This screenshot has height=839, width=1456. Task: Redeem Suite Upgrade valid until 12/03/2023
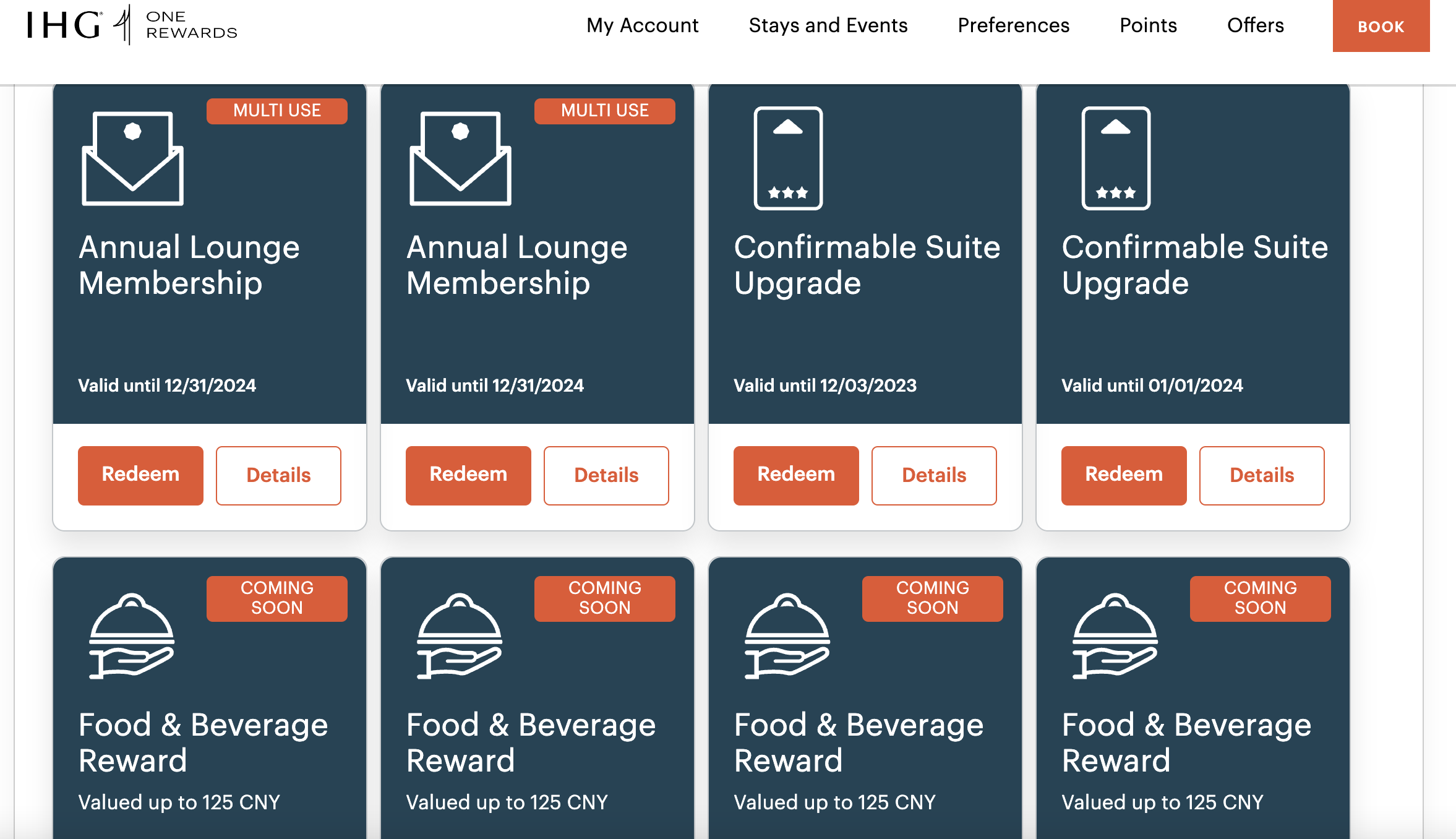pyautogui.click(x=796, y=475)
